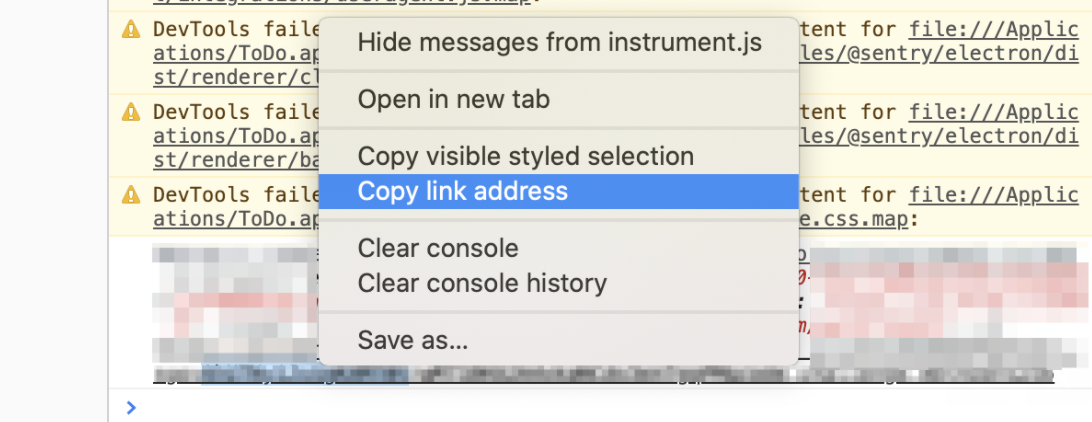Click warning icon beside the .css.map message
Viewport: 1092px width, 422px height.
coord(130,194)
